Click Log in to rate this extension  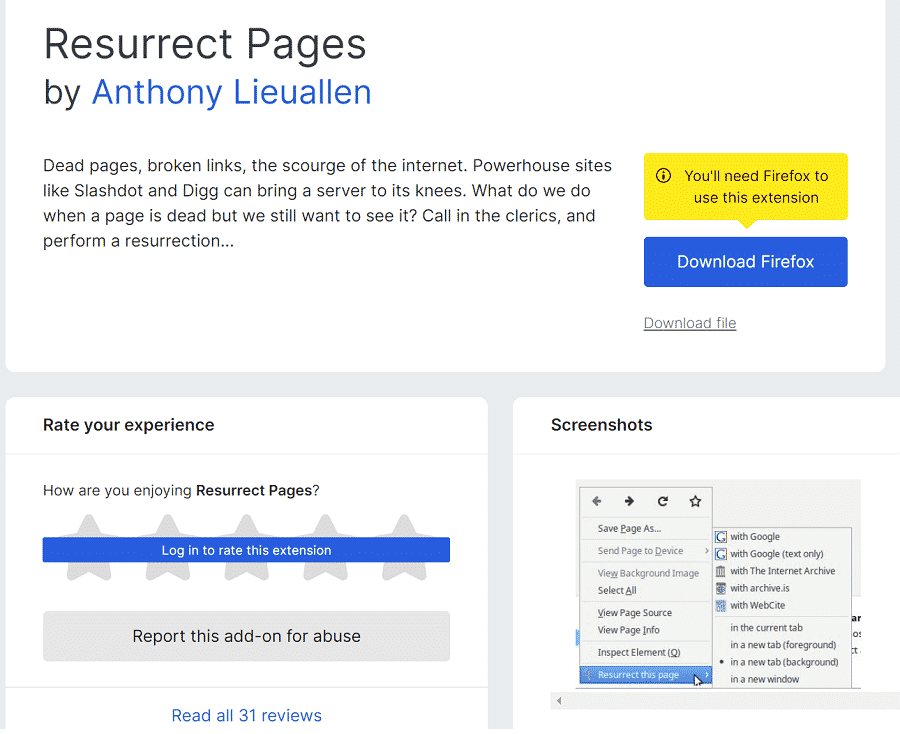(246, 550)
